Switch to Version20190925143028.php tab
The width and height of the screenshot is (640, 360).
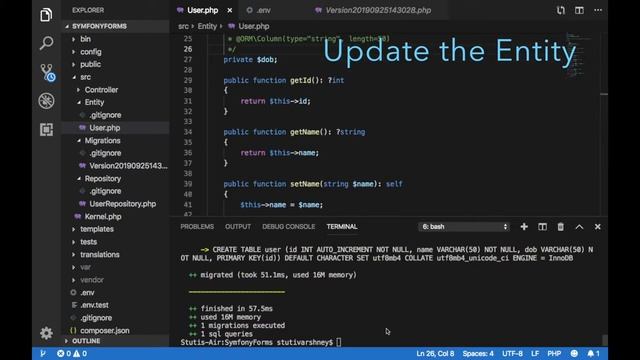378,10
